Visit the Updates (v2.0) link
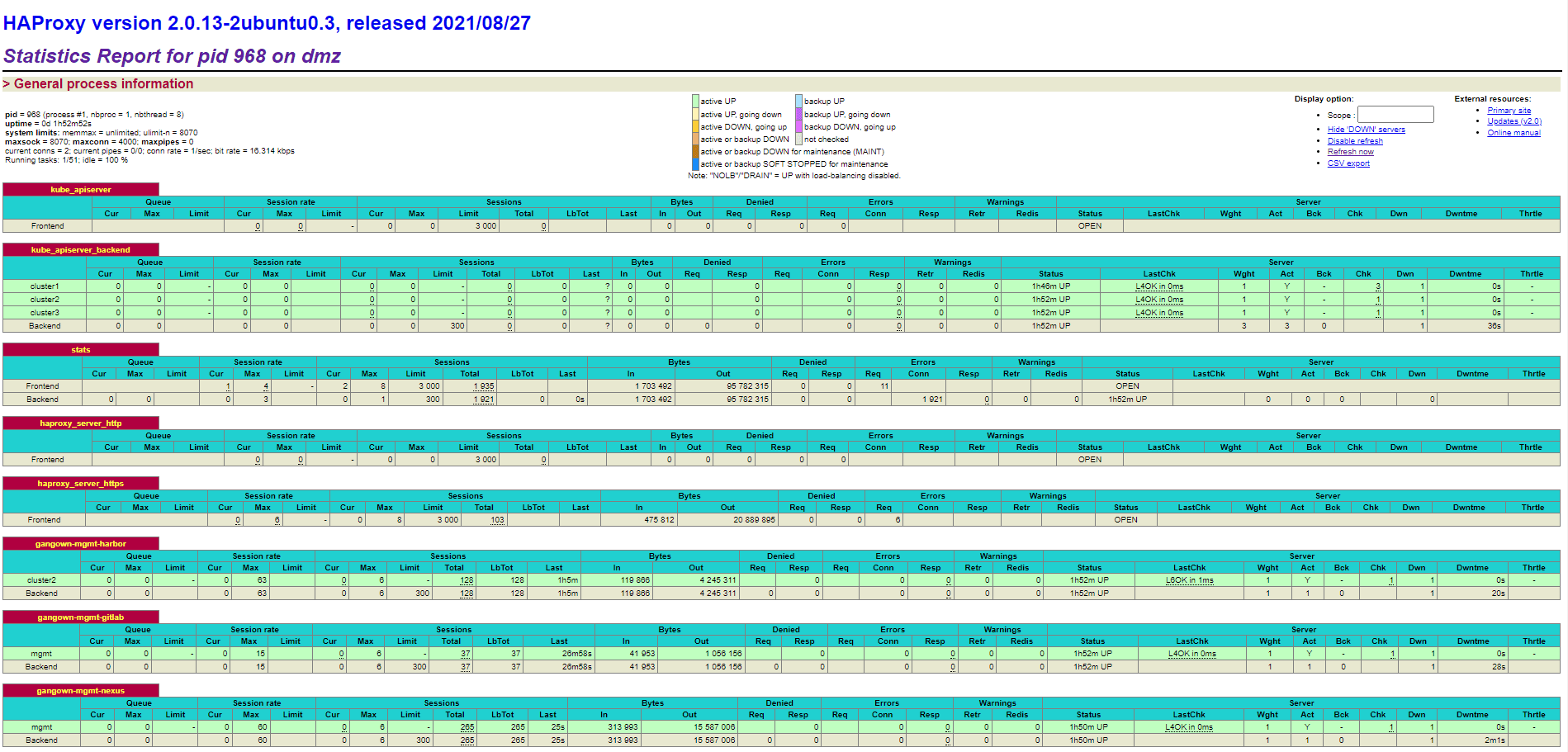The height and width of the screenshot is (752, 1568). [x=1514, y=121]
